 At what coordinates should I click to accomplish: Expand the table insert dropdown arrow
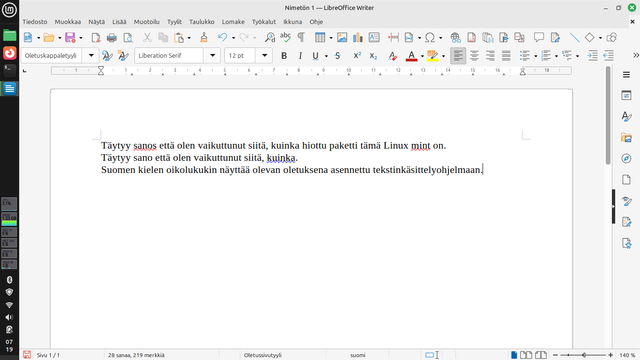[x=331, y=38]
